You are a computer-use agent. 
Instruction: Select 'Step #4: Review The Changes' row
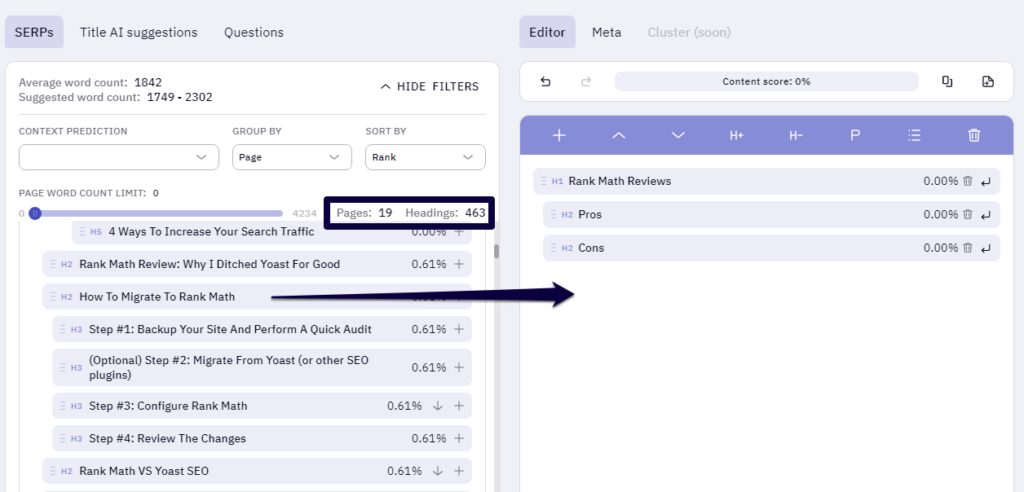[262, 438]
